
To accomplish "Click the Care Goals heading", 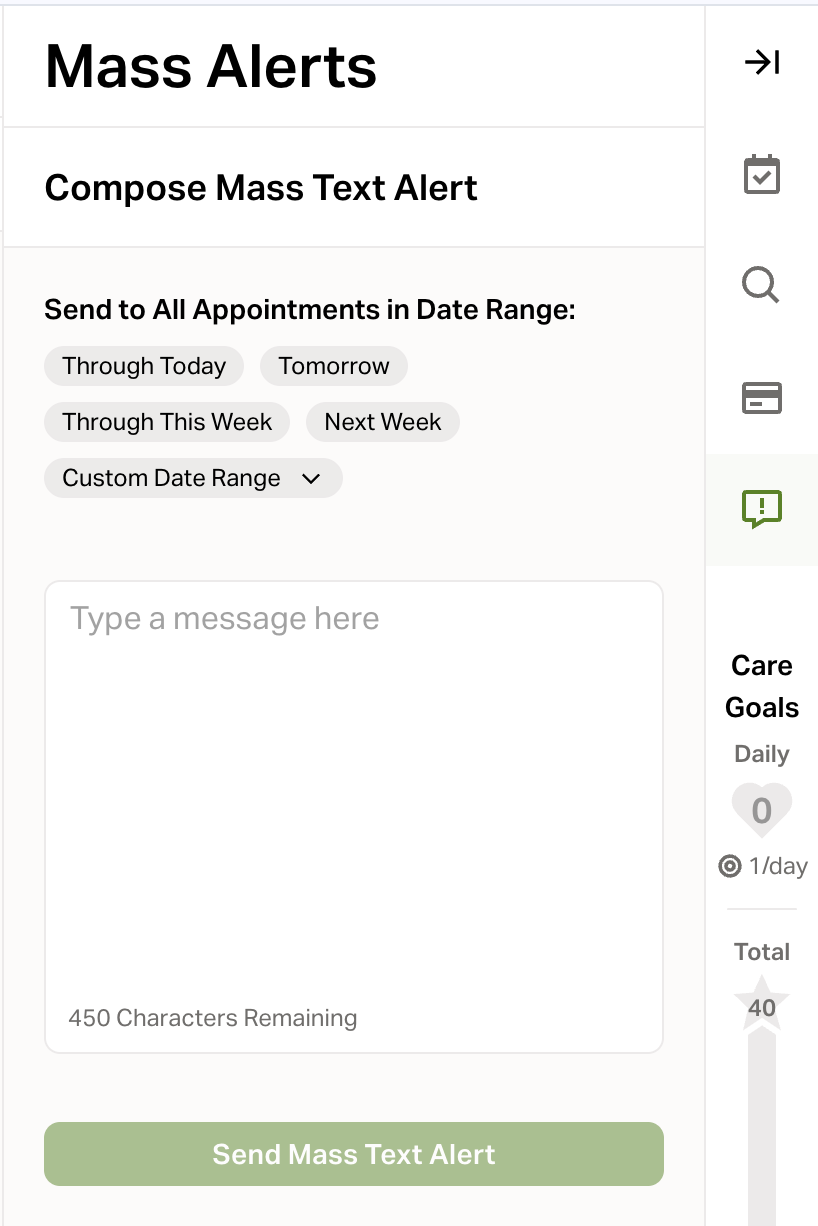I will click(x=762, y=687).
